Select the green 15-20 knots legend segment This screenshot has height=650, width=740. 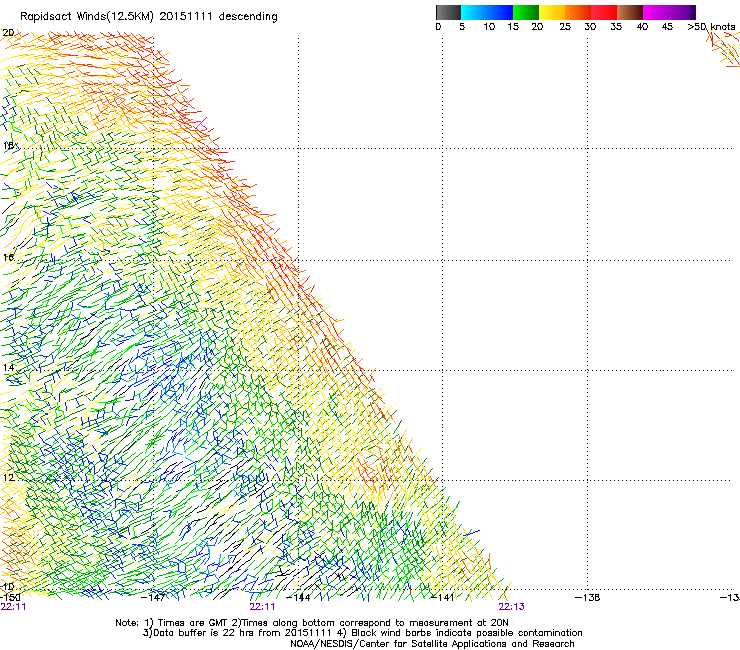(526, 12)
